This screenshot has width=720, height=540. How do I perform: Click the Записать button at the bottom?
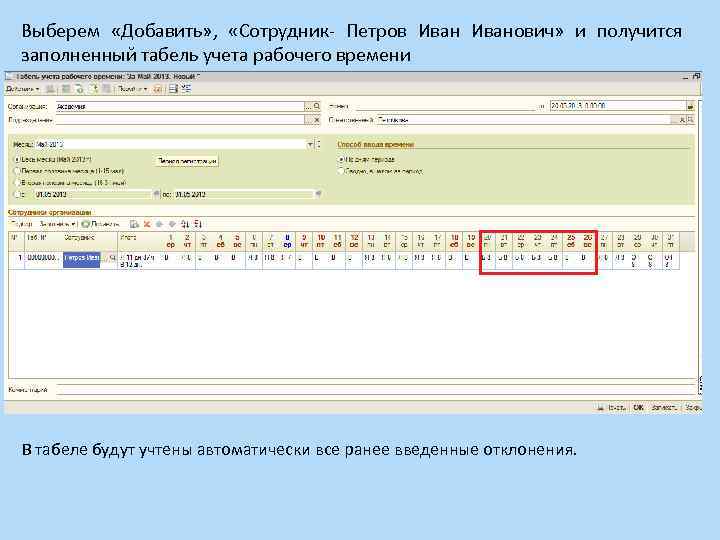tap(664, 407)
